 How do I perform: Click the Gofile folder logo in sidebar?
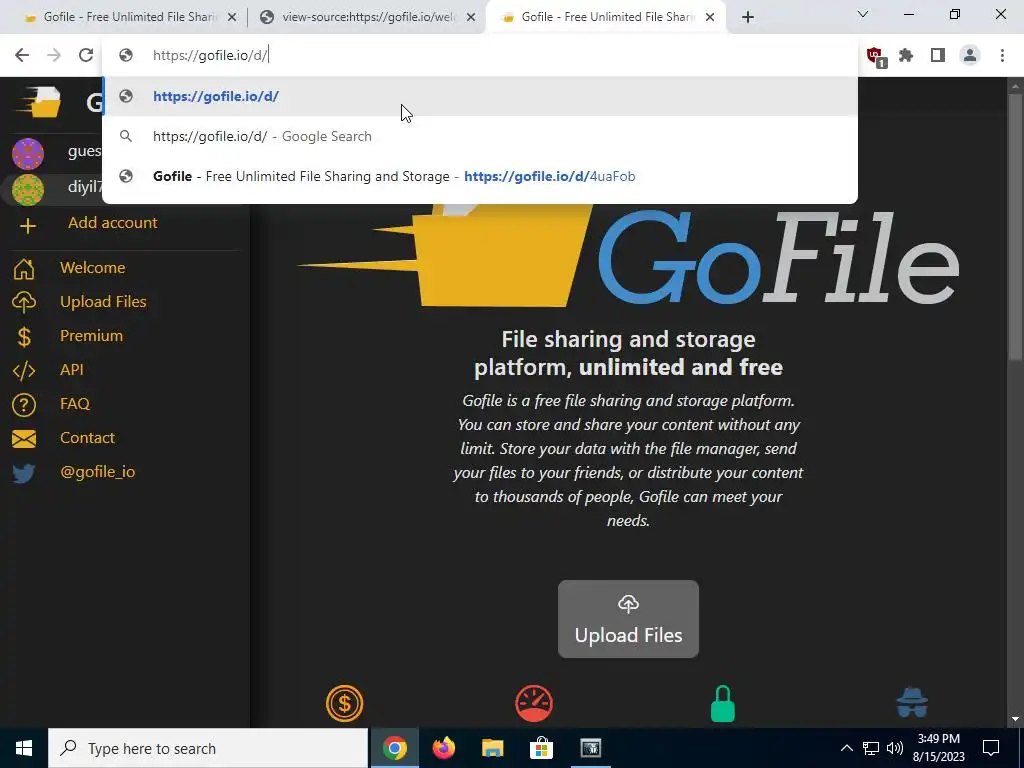pos(40,101)
